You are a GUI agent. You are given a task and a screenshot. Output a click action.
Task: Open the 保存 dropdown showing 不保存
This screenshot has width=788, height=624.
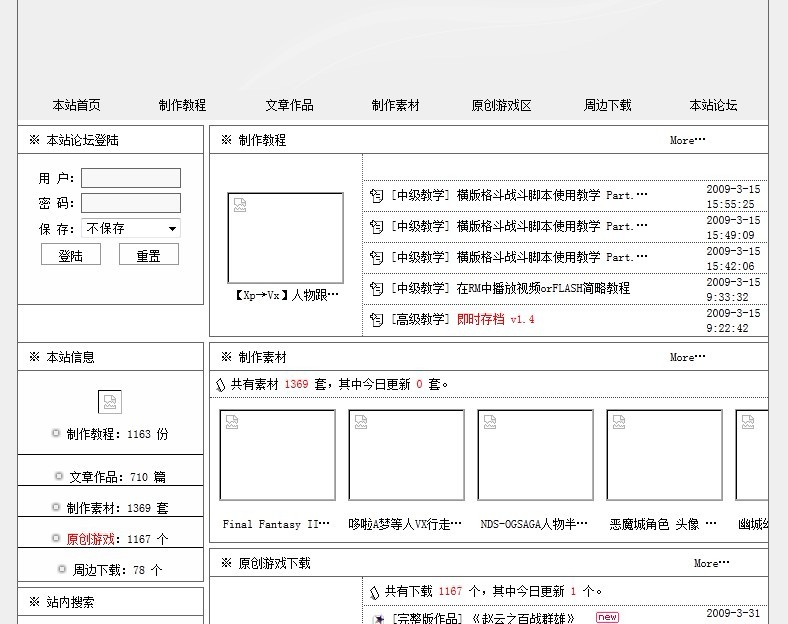(131, 229)
